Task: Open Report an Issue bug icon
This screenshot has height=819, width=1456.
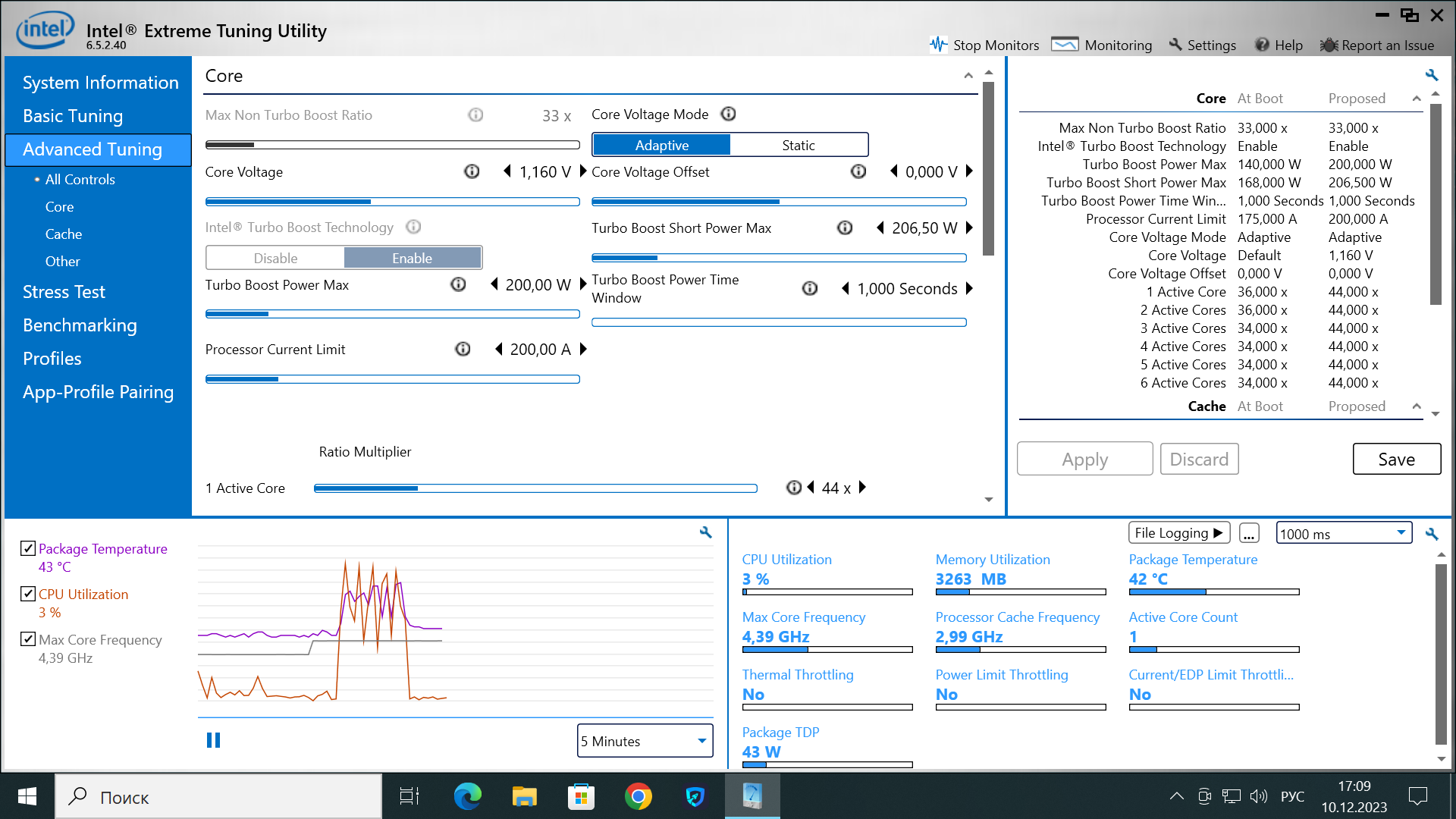Action: pyautogui.click(x=1329, y=45)
